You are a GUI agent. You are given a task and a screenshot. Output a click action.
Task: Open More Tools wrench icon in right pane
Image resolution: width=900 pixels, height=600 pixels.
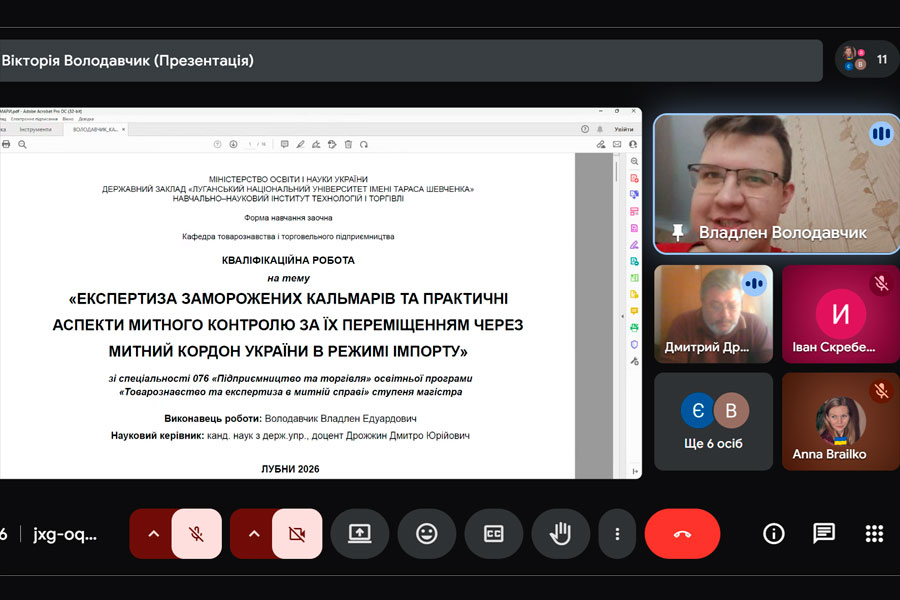[634, 361]
